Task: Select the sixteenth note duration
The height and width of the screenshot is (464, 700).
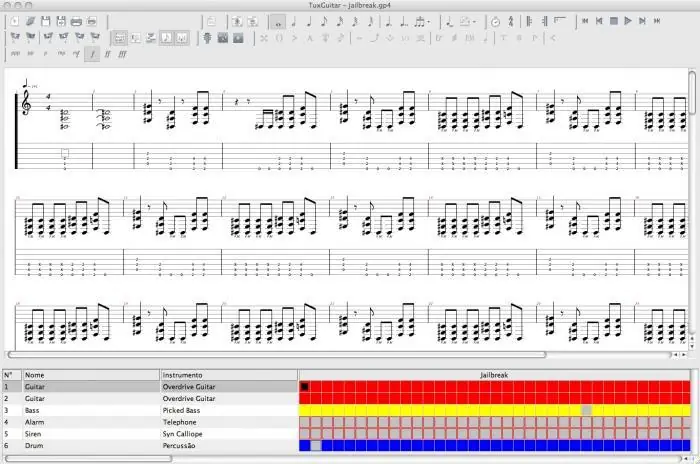Action: coord(340,21)
